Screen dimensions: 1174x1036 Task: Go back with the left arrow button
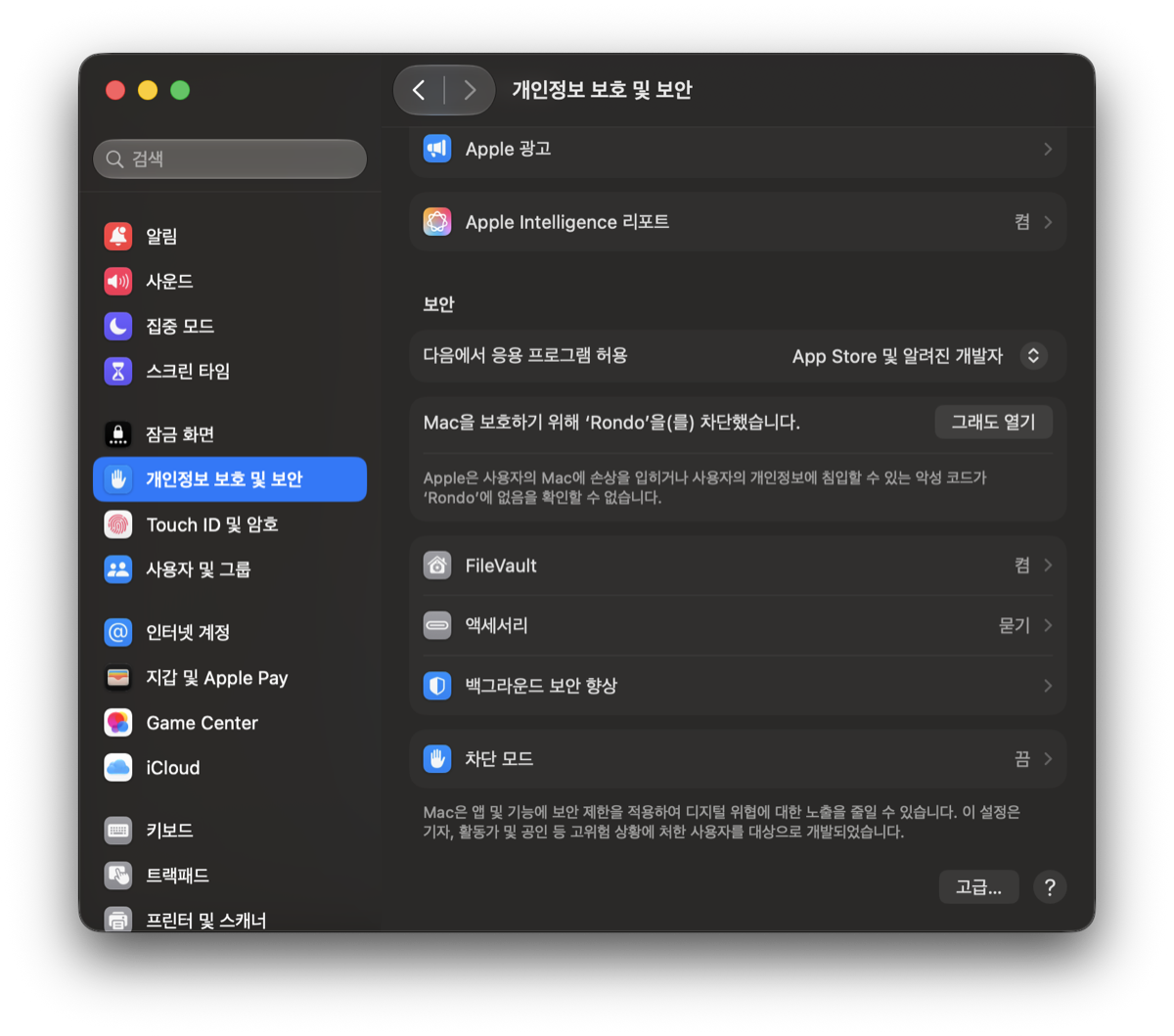tap(419, 90)
